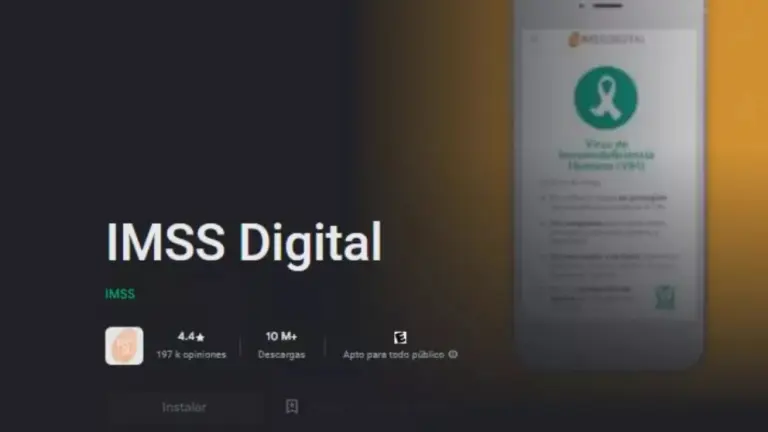The image size is (768, 432).
Task: Click the green IMSS emblem in phone preview
Action: [x=665, y=297]
